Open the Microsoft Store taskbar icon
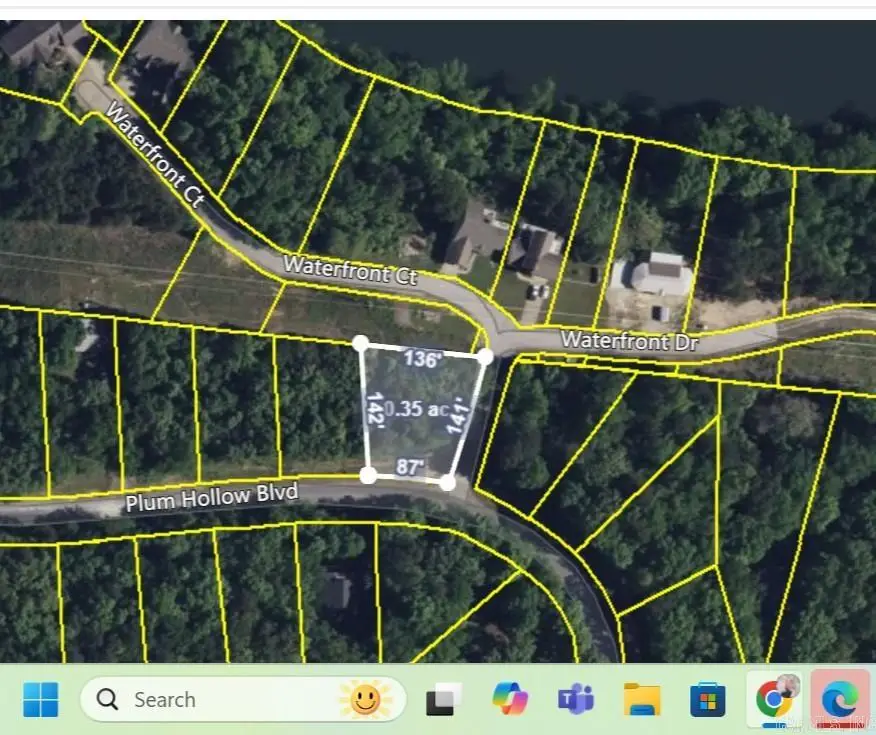Screen dimensions: 876x735 707,699
